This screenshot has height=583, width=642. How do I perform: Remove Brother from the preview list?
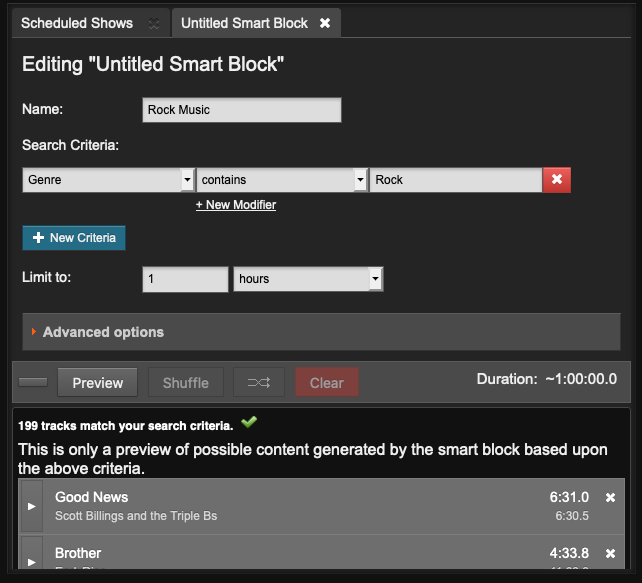(611, 553)
